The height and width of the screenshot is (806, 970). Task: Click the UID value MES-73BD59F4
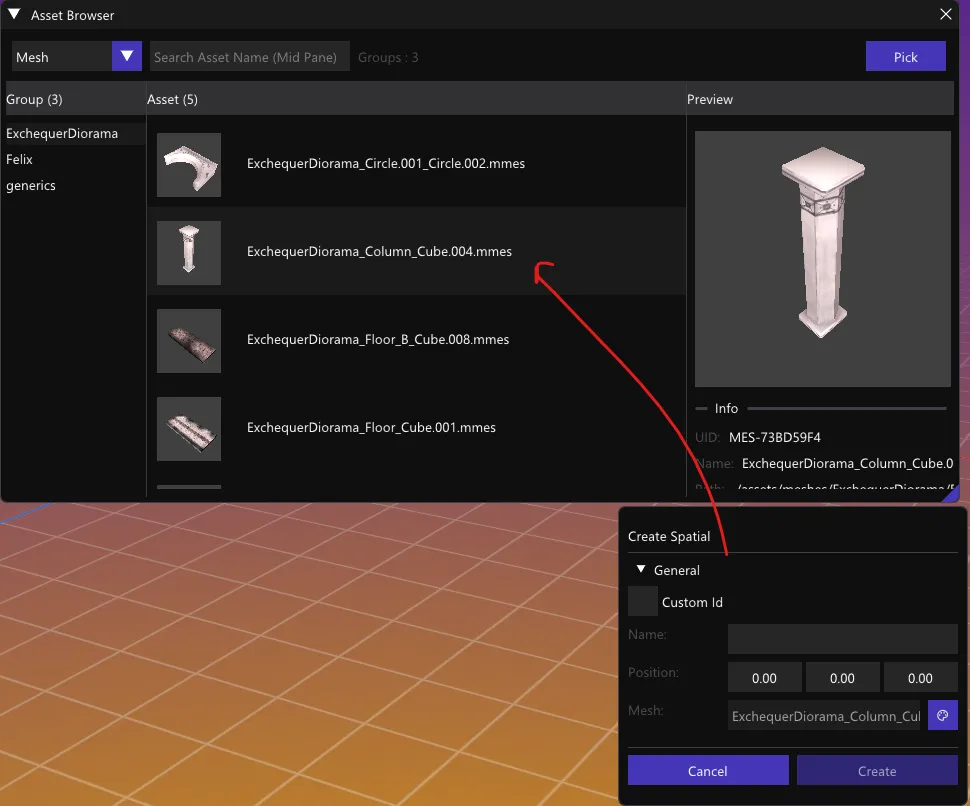775,437
